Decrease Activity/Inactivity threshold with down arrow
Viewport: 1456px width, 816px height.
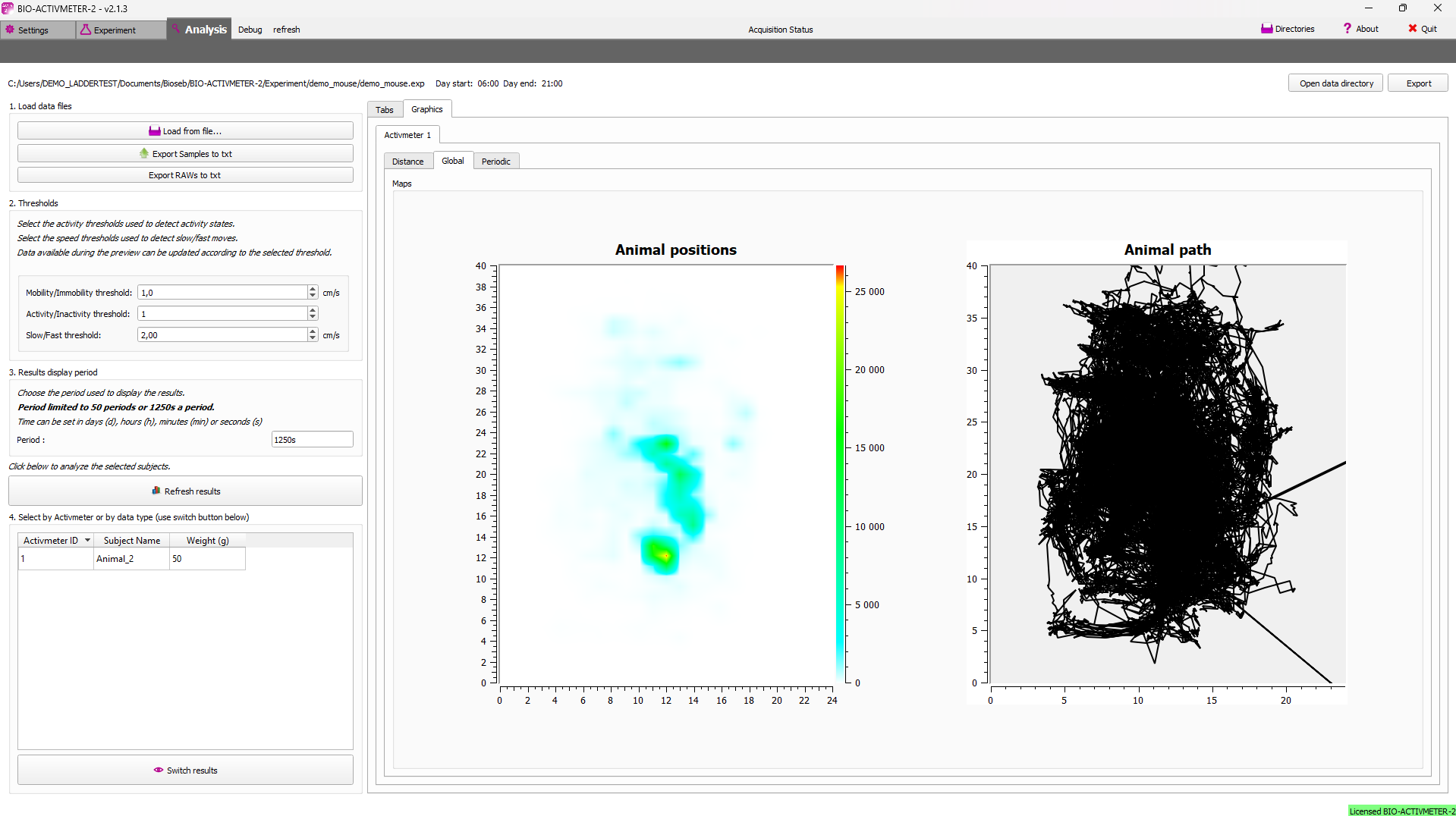[313, 317]
